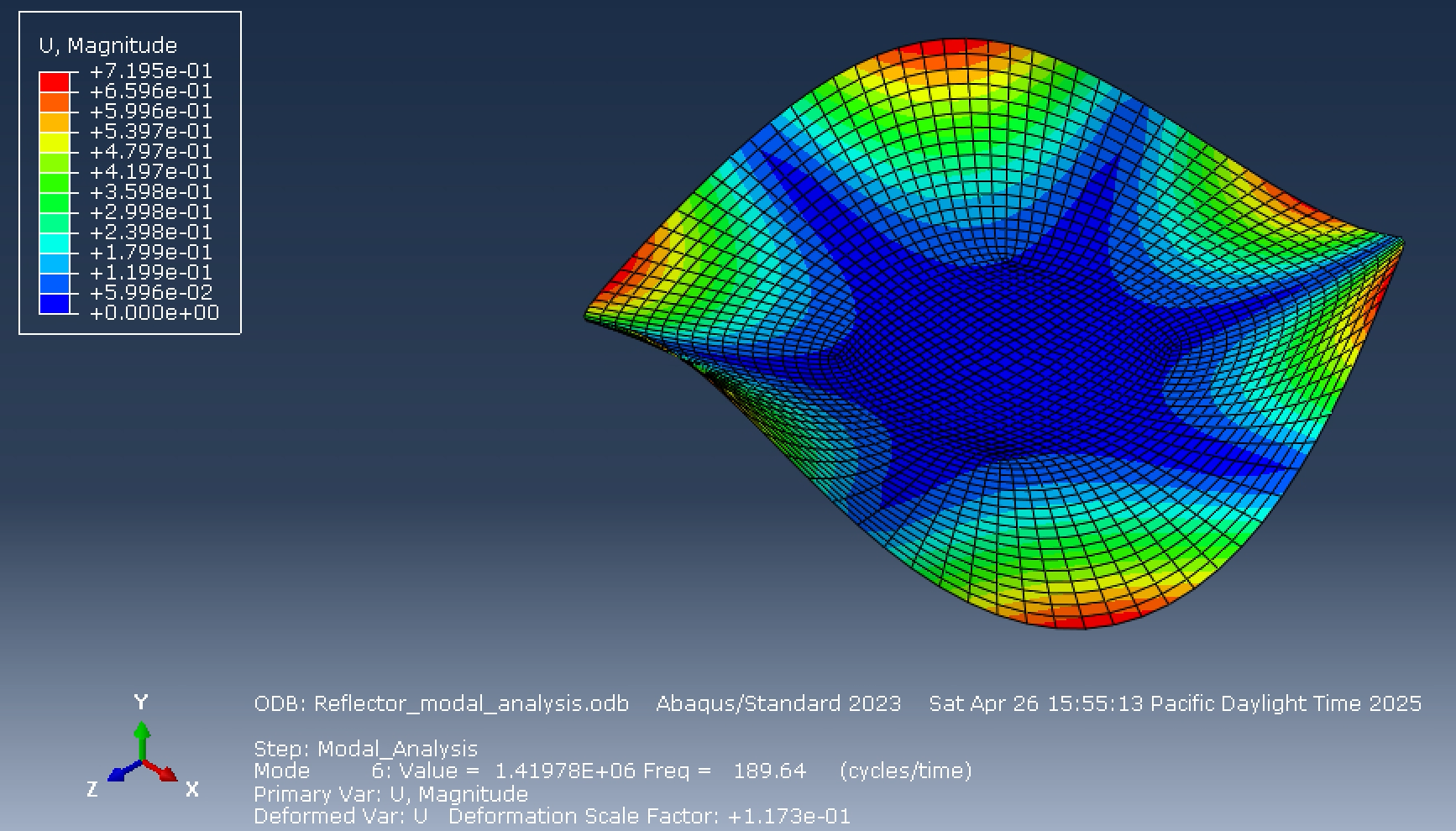Click the +0.000e+00 minimum legend value
This screenshot has height=831, width=1456.
(x=155, y=313)
